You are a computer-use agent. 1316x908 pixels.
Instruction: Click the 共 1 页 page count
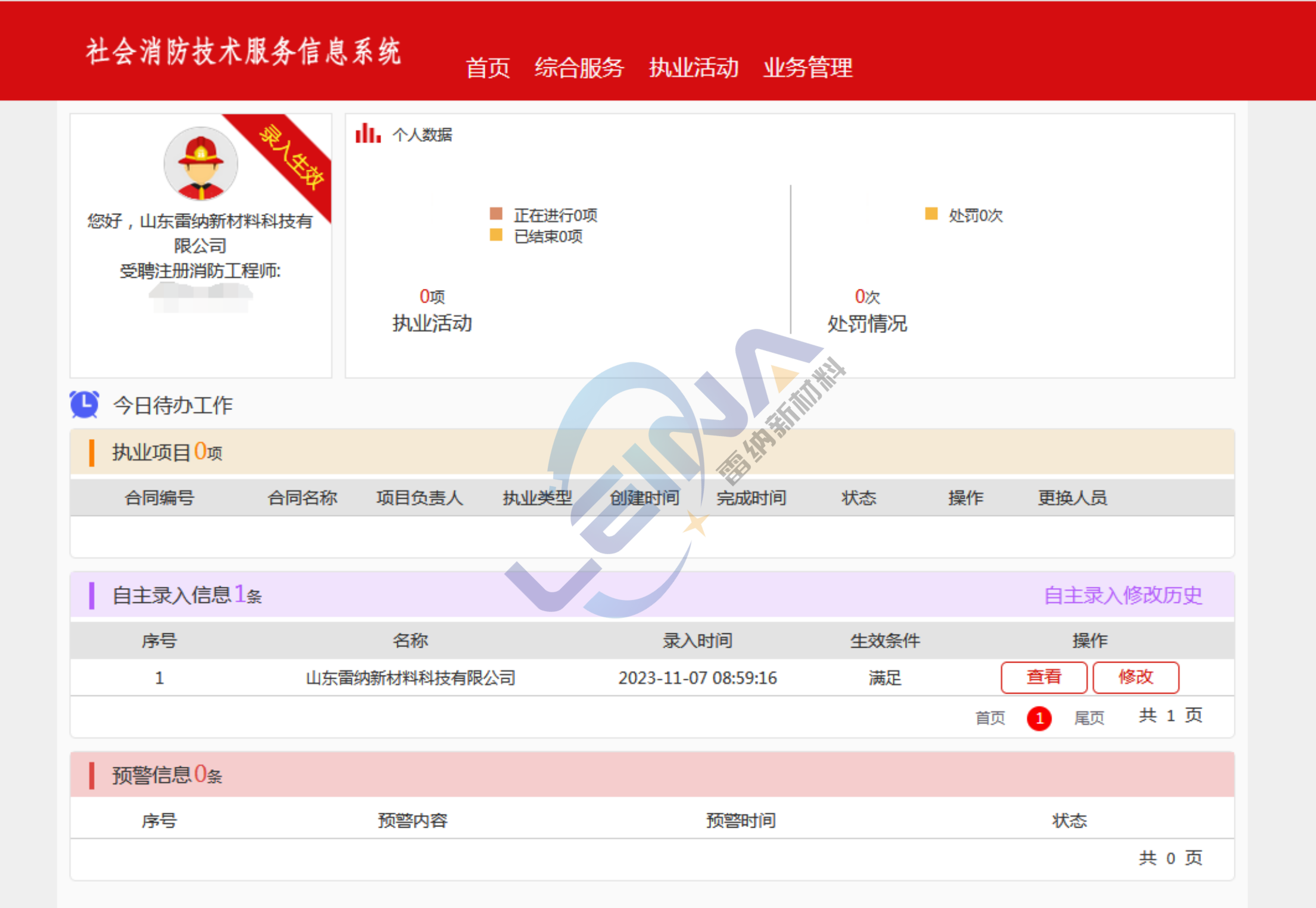pos(1171,715)
